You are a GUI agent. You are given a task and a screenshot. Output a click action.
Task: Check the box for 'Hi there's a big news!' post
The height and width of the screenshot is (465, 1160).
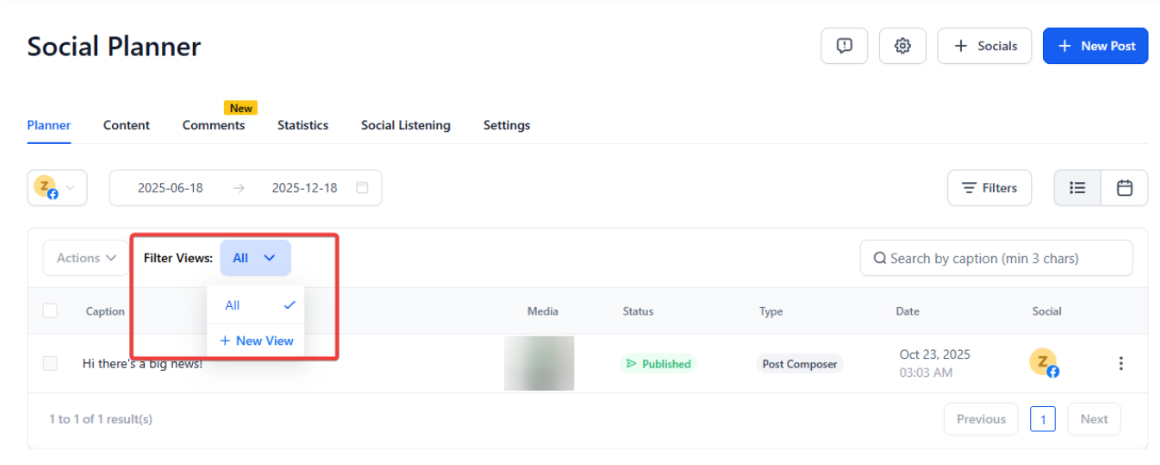tap(50, 364)
